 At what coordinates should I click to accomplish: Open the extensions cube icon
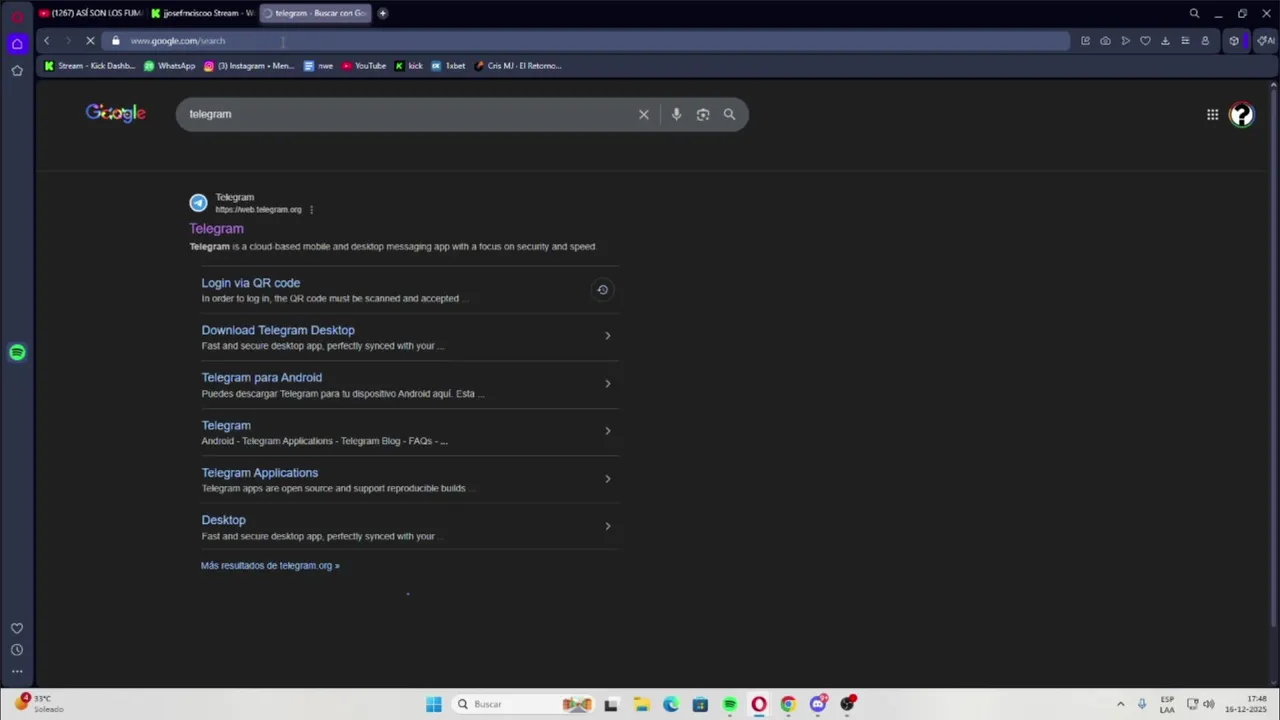[1234, 41]
